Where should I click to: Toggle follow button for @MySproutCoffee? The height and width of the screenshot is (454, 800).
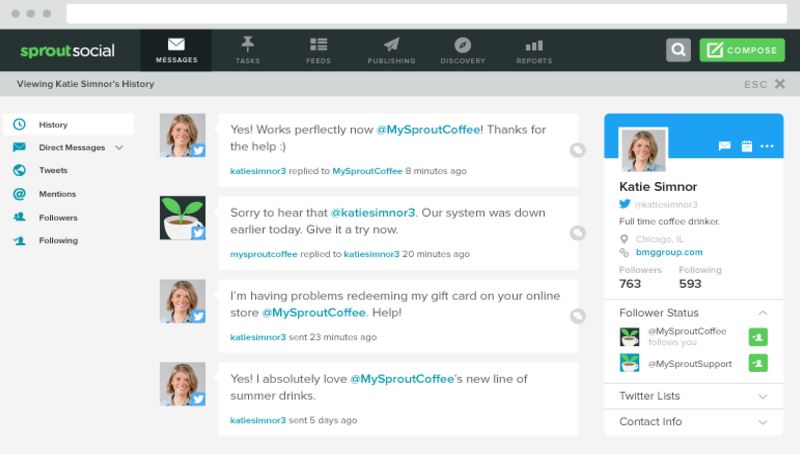758,337
